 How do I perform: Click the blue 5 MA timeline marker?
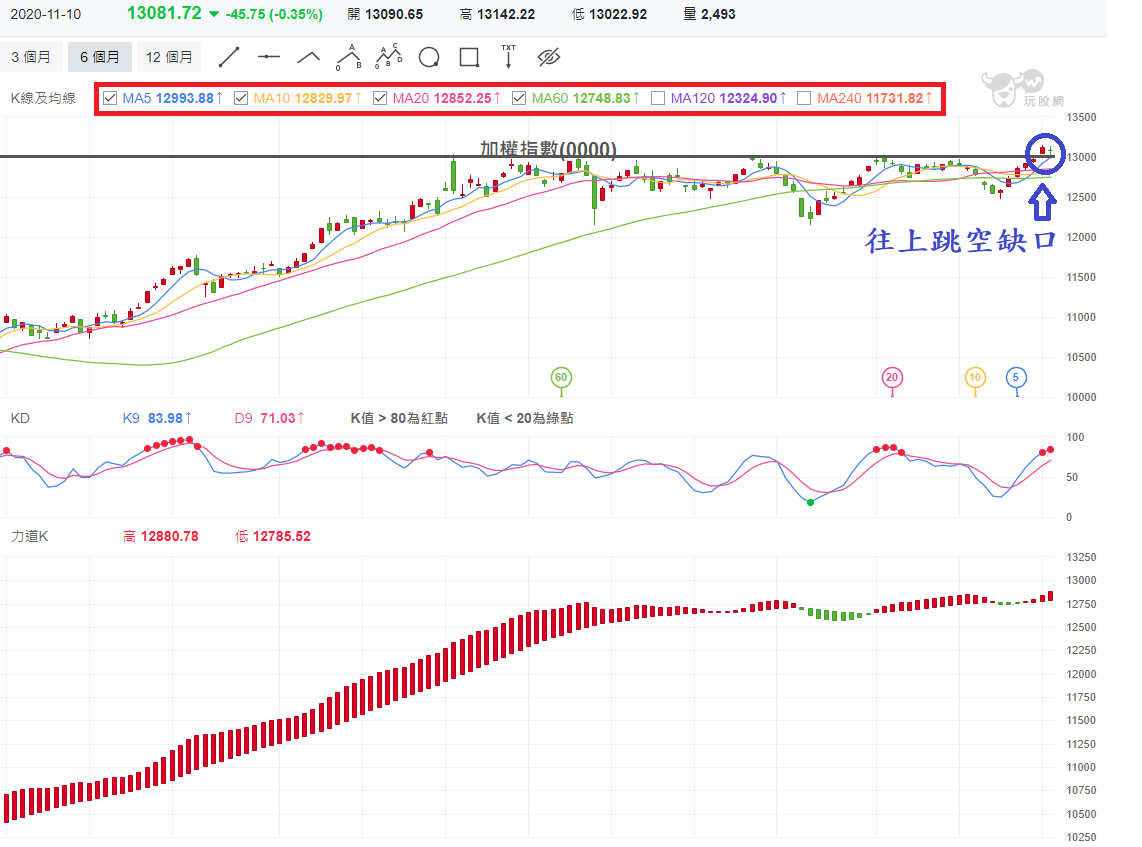(1016, 377)
